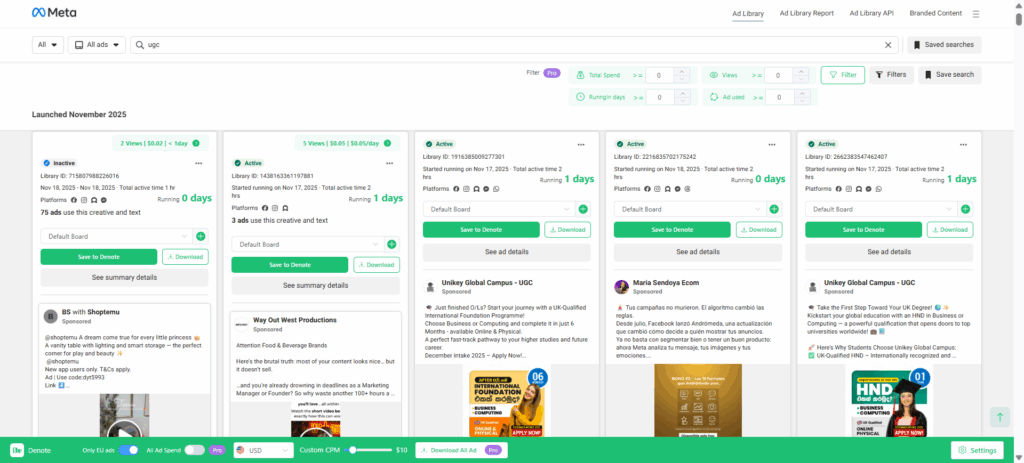Image resolution: width=1024 pixels, height=463 pixels.
Task: Open the USD currency dropdown
Action: [x=263, y=451]
